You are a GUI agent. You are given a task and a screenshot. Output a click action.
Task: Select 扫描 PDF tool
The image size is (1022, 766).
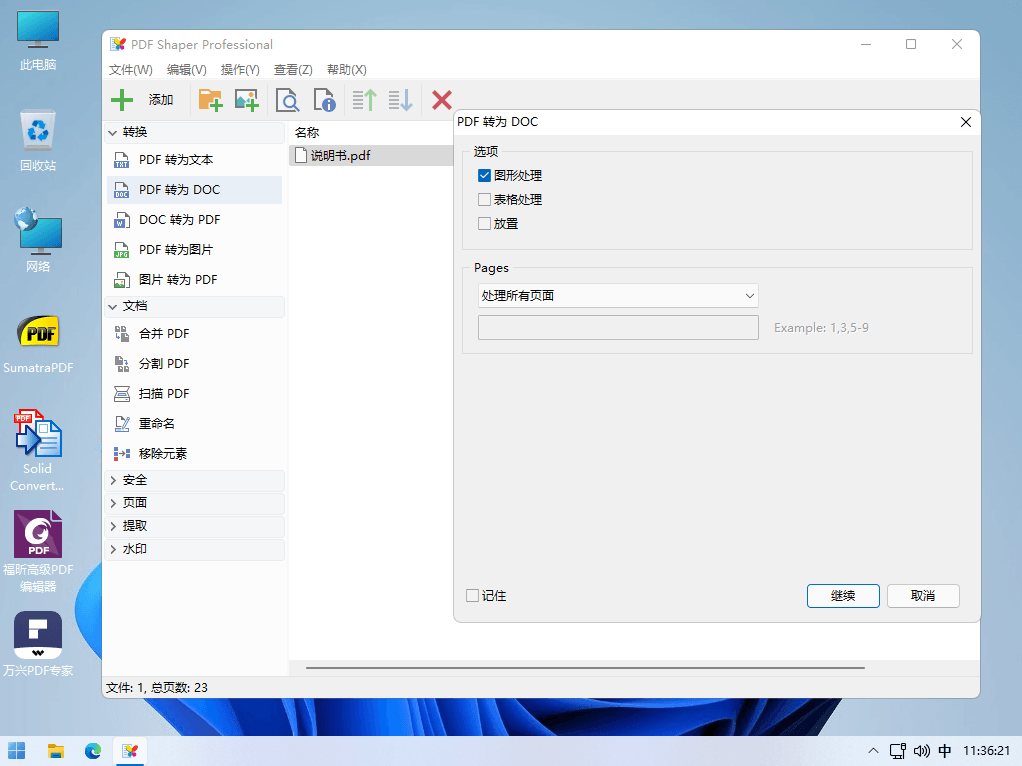tap(194, 394)
